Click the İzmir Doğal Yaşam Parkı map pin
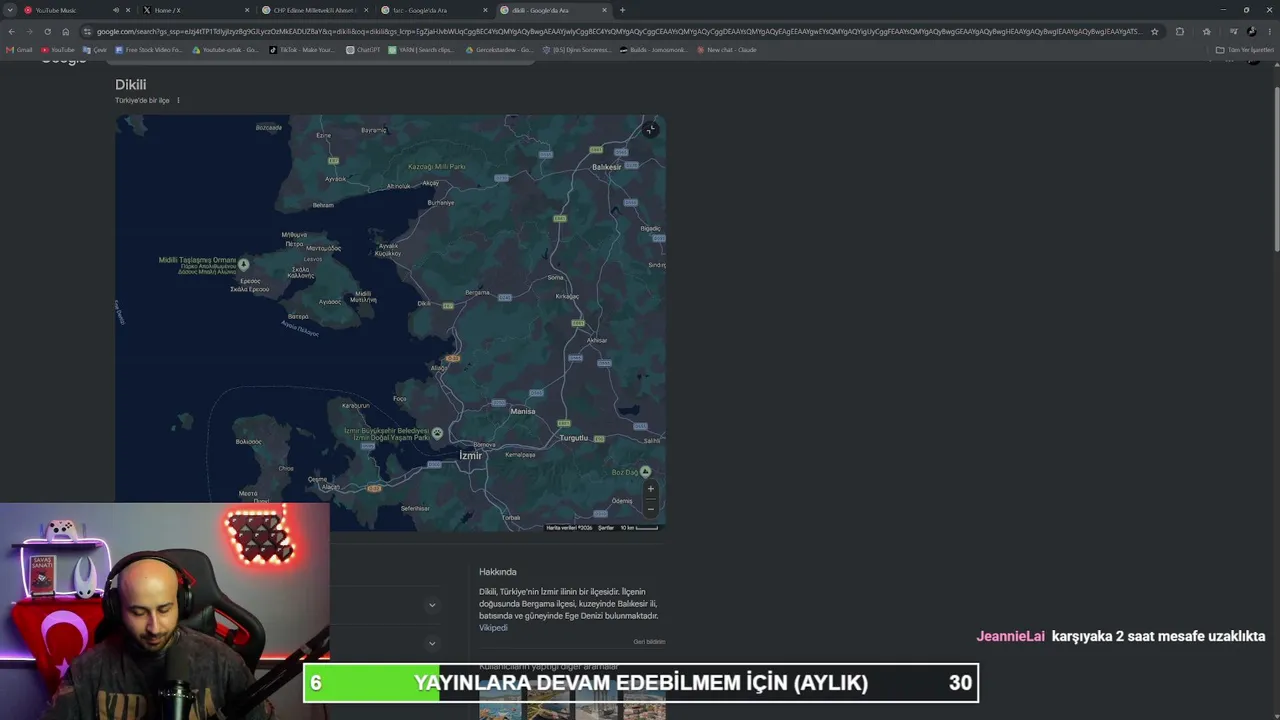This screenshot has height=720, width=1280. tap(437, 433)
